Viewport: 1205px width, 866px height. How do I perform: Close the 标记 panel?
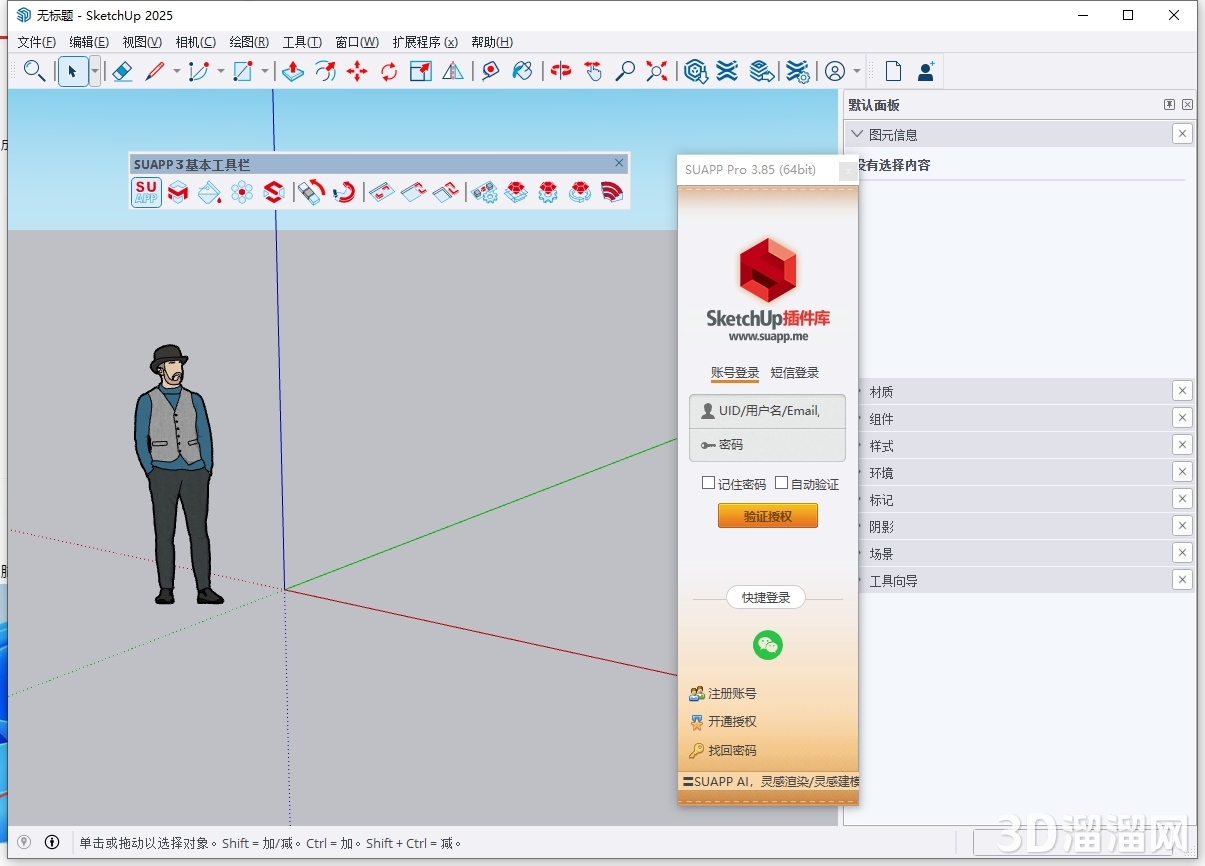click(x=1182, y=499)
